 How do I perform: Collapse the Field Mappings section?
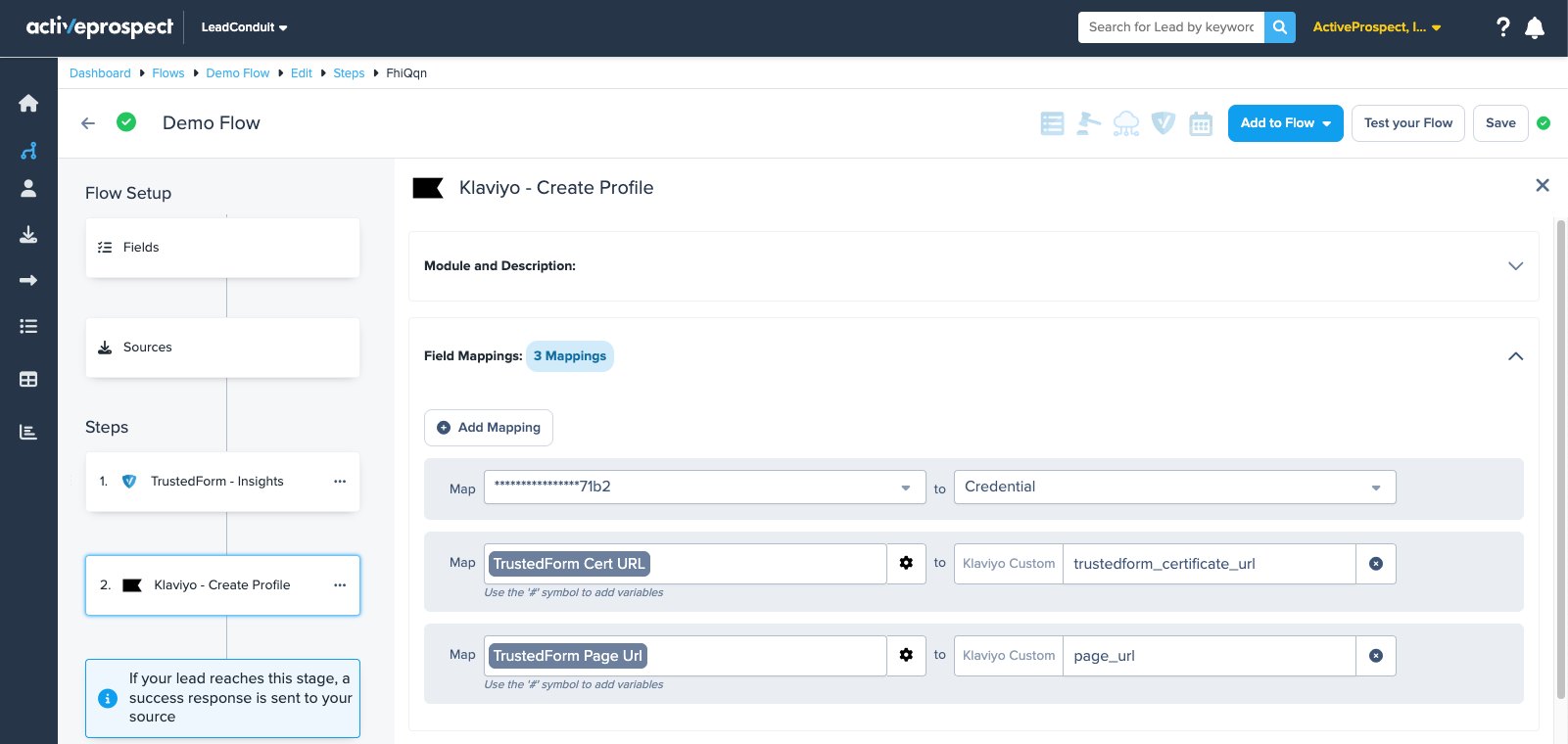coord(1516,356)
